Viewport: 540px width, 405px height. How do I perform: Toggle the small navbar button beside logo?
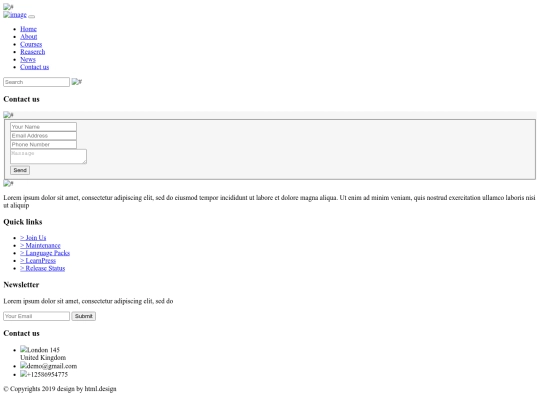(31, 16)
